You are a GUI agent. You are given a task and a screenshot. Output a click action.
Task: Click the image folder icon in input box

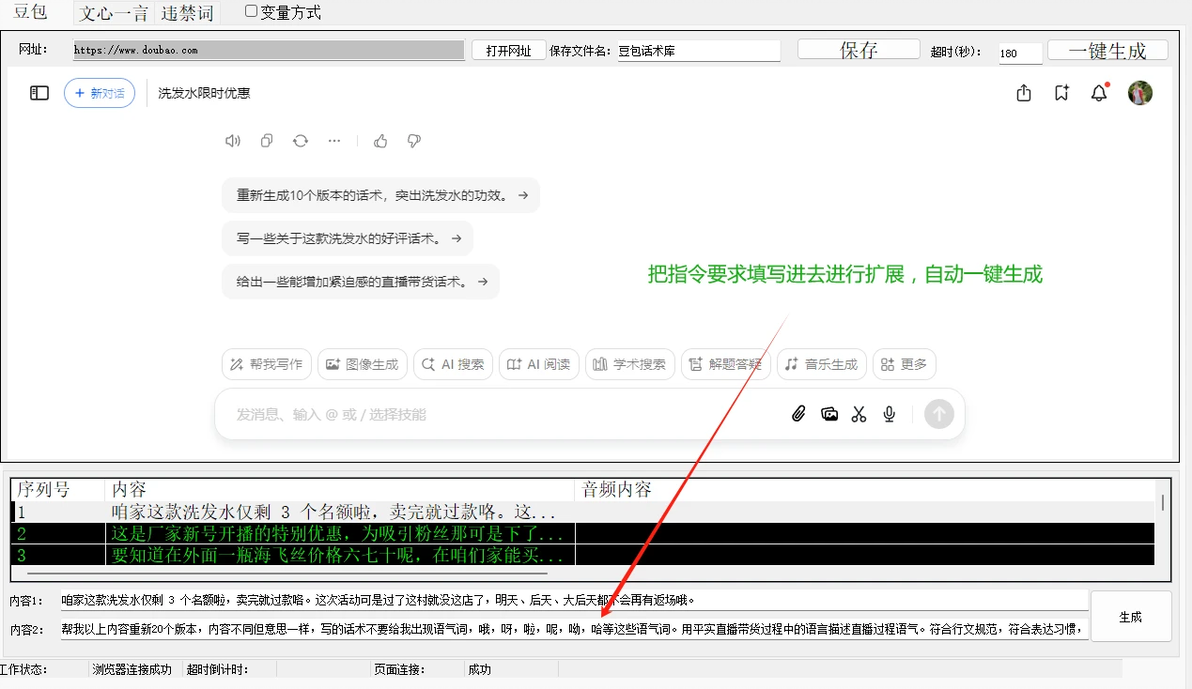click(x=829, y=414)
